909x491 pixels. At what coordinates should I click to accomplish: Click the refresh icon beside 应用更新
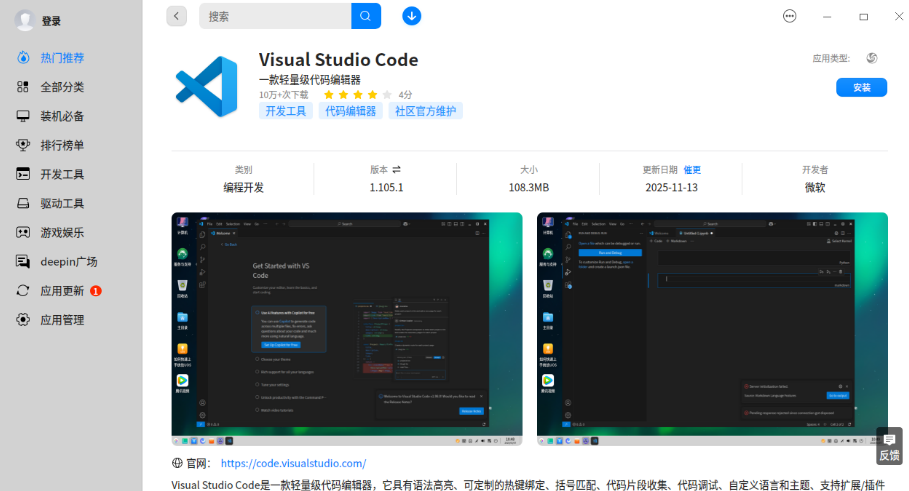pos(23,290)
